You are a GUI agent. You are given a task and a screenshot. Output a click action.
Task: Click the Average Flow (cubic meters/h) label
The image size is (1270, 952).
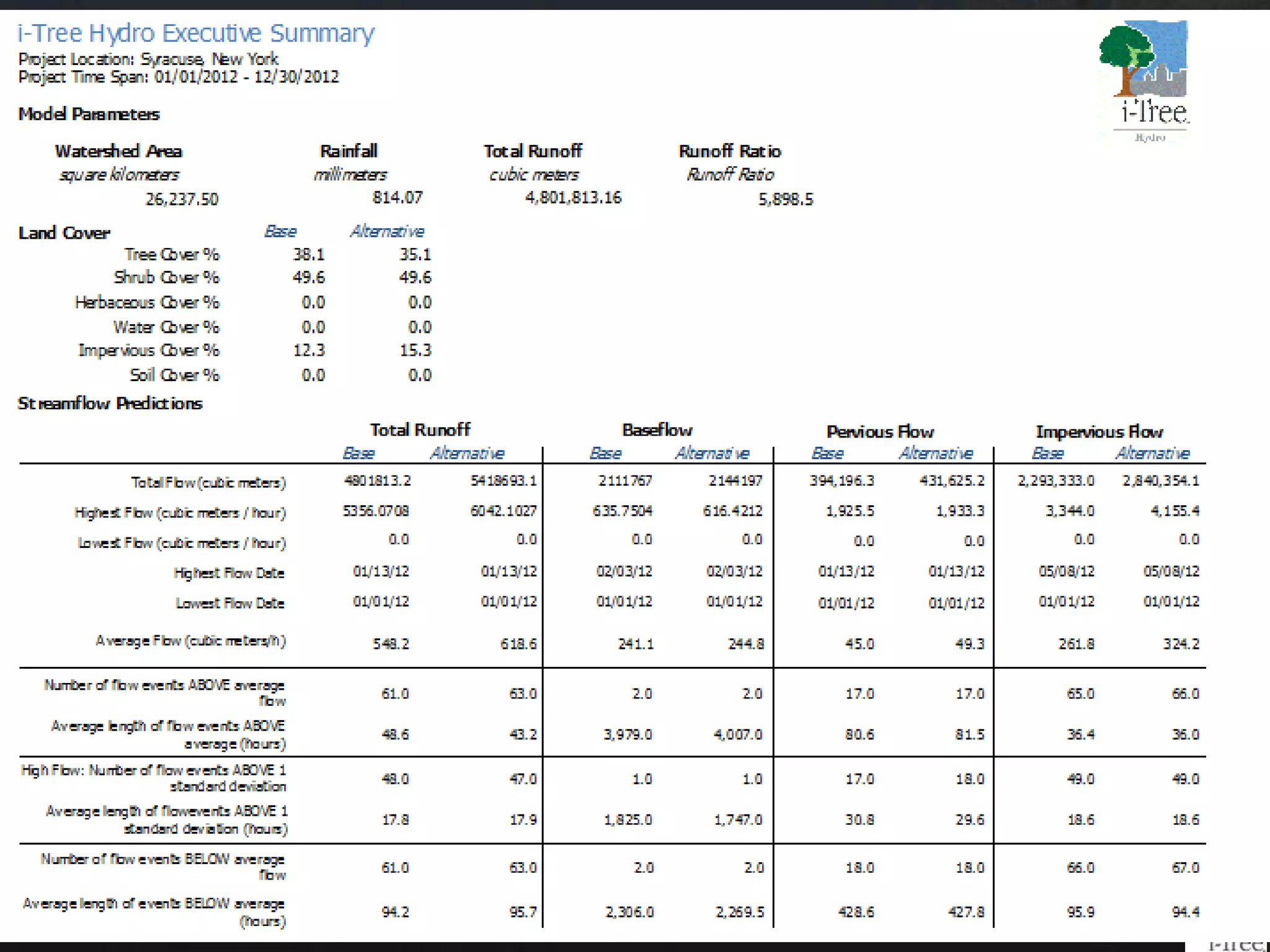pyautogui.click(x=190, y=641)
